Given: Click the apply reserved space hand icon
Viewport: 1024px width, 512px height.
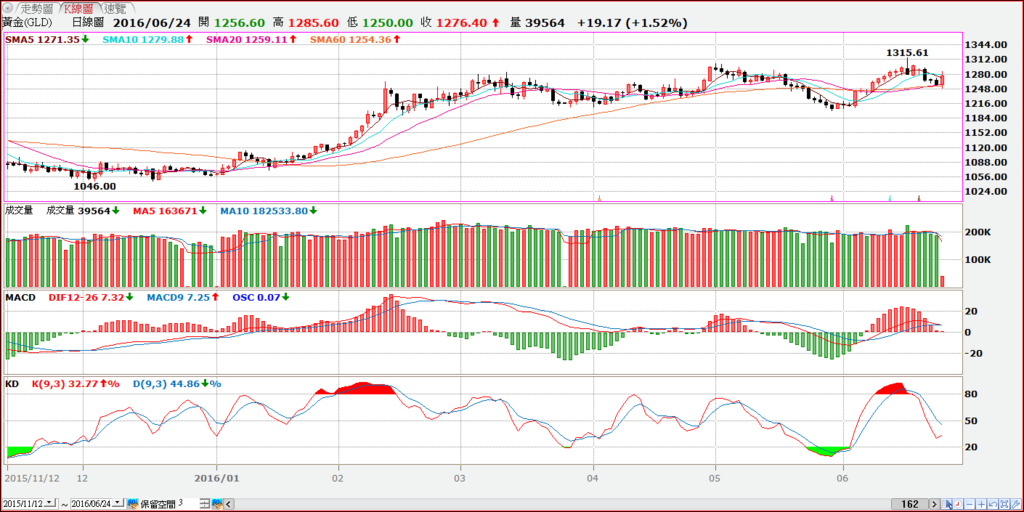Looking at the screenshot, I should [217, 504].
